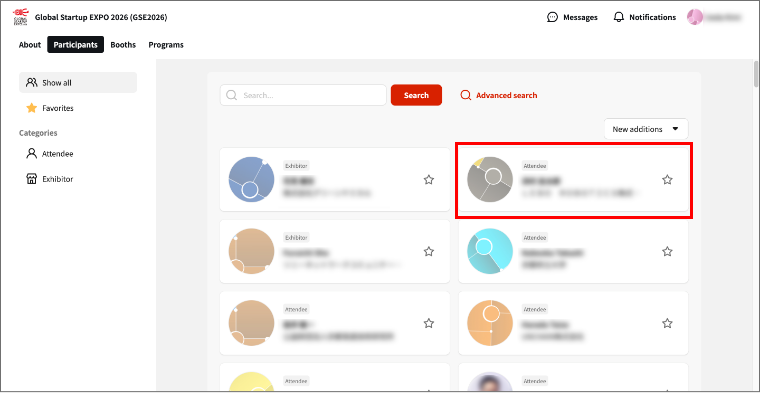Open the New additions sort dropdown
The width and height of the screenshot is (760, 393).
click(646, 129)
